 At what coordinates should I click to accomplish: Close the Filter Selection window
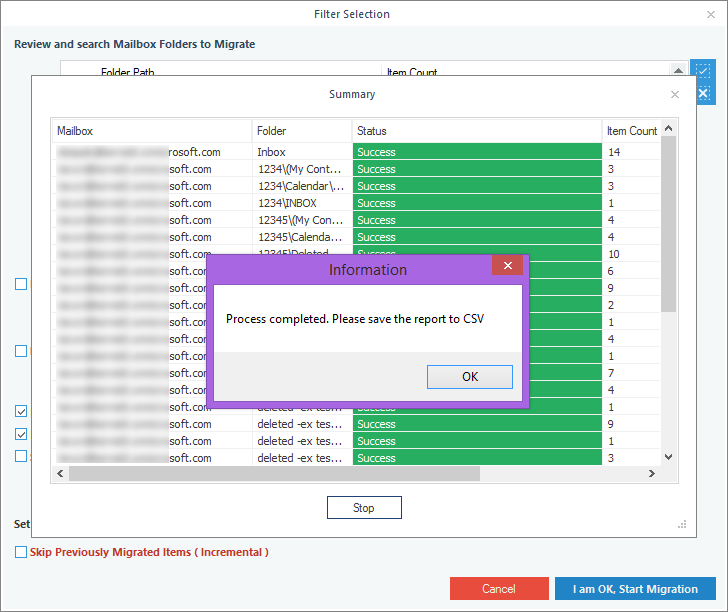pos(711,15)
